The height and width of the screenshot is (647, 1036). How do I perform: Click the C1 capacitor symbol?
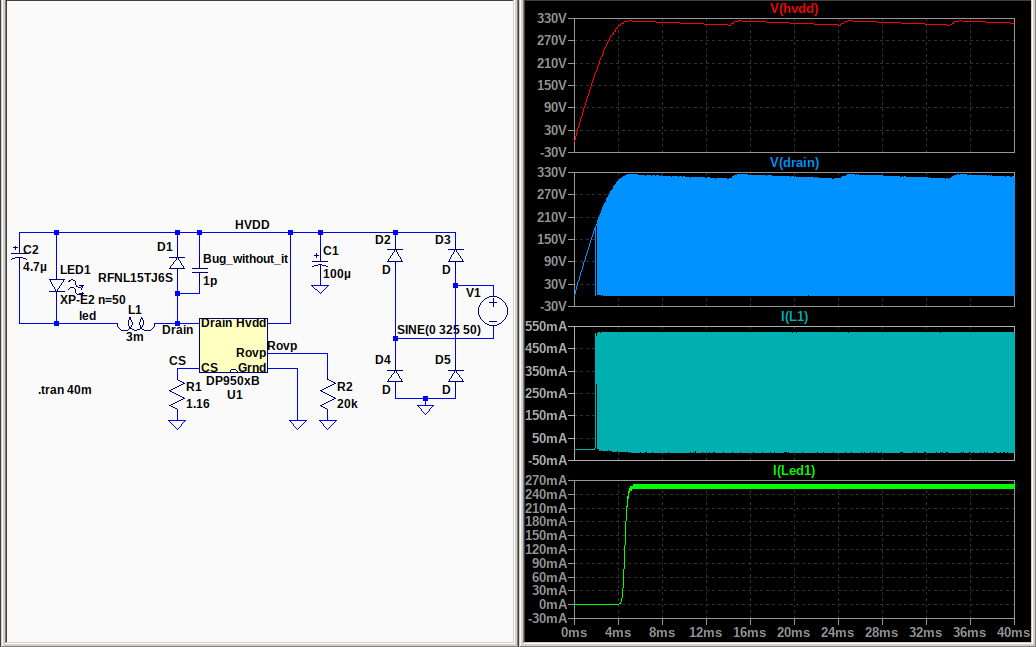320,262
